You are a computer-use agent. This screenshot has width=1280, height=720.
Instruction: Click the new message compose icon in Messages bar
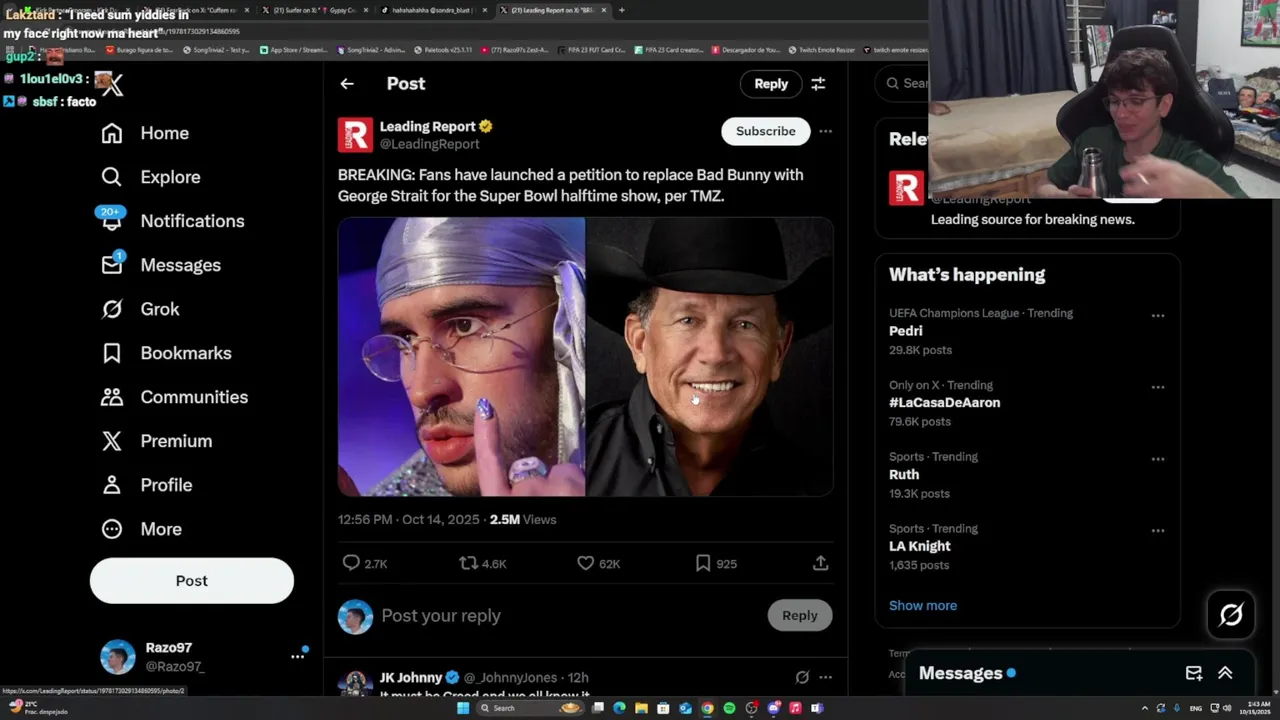pos(1194,673)
